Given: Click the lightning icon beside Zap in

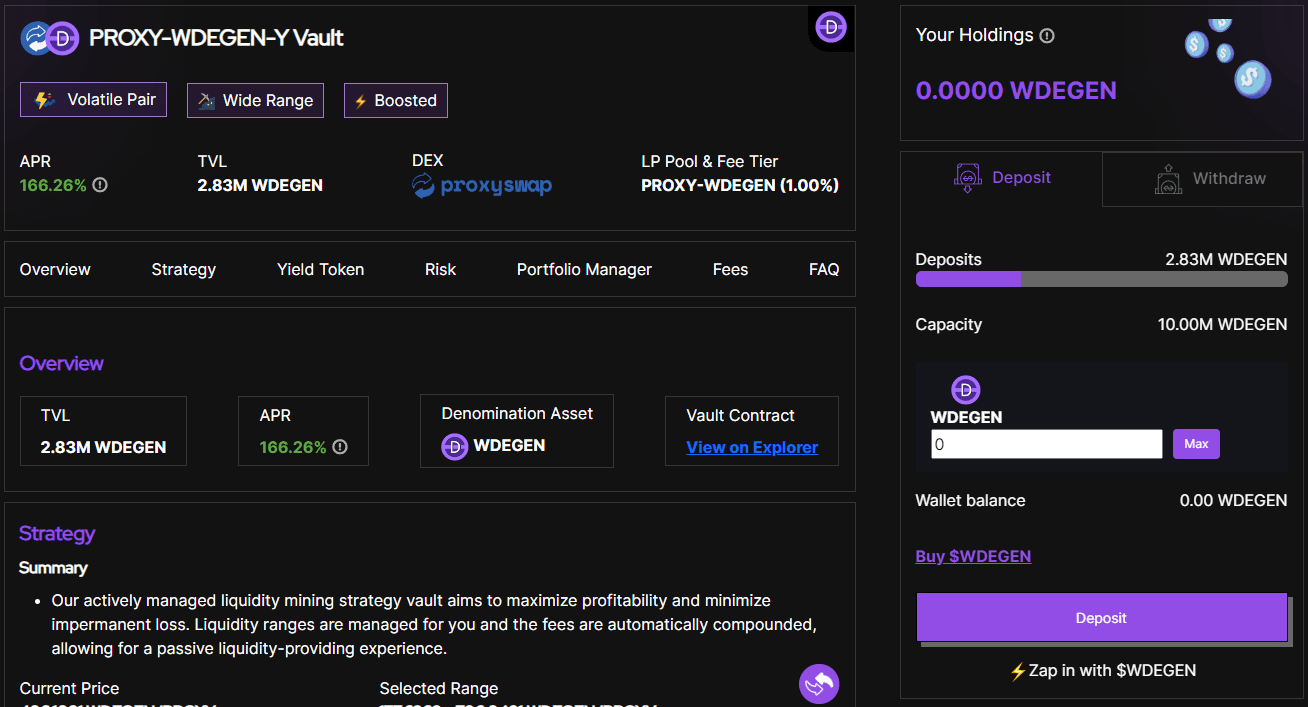Looking at the screenshot, I should (x=1018, y=671).
